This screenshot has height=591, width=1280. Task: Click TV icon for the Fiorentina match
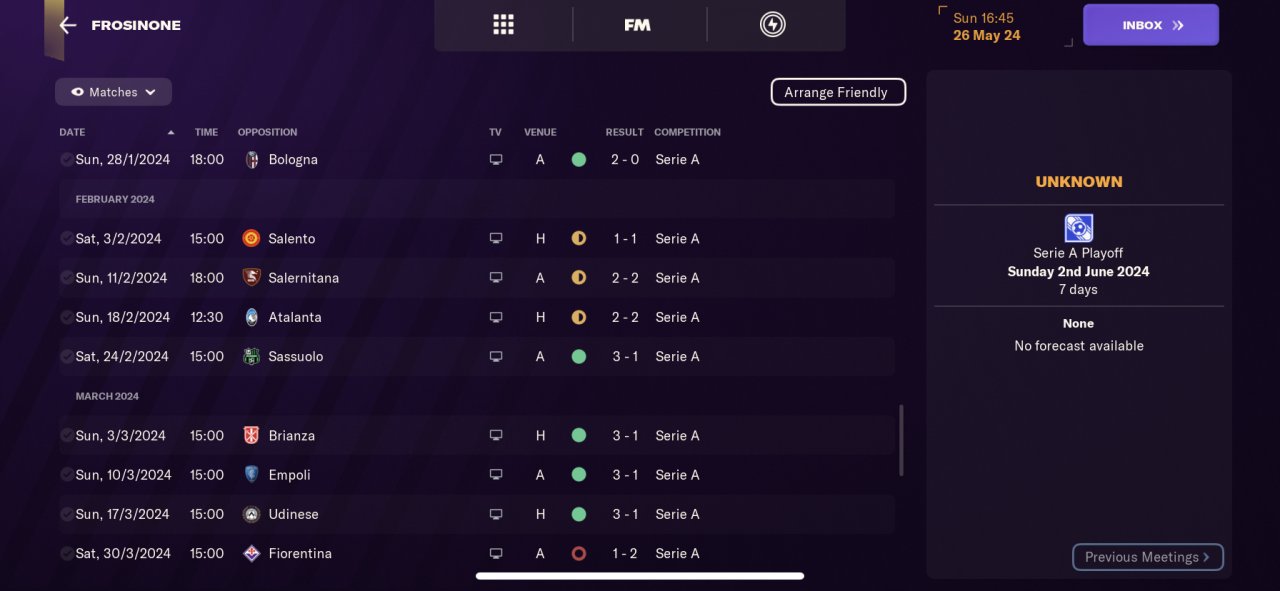(496, 553)
